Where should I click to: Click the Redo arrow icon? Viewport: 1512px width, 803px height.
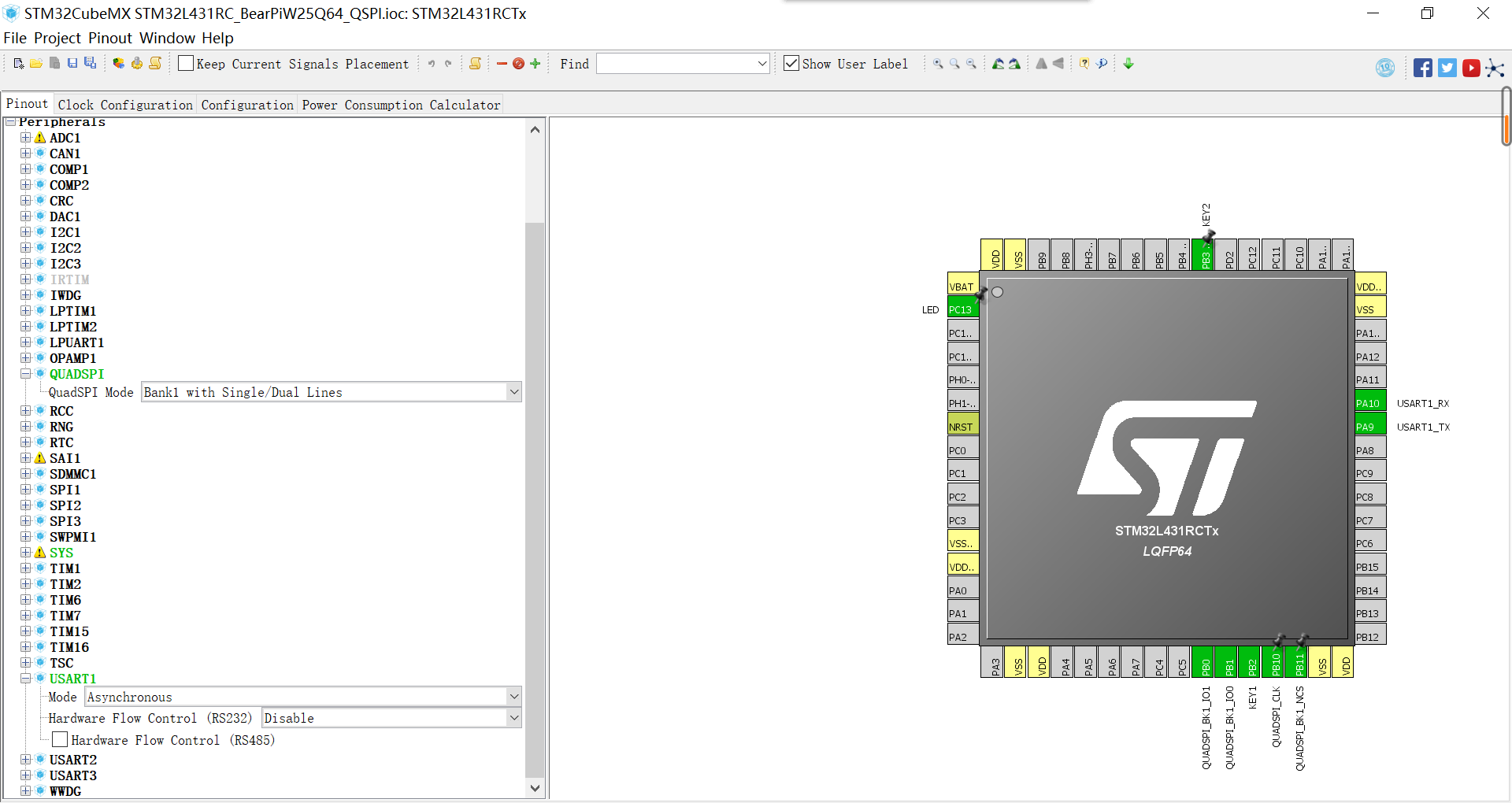coord(448,64)
